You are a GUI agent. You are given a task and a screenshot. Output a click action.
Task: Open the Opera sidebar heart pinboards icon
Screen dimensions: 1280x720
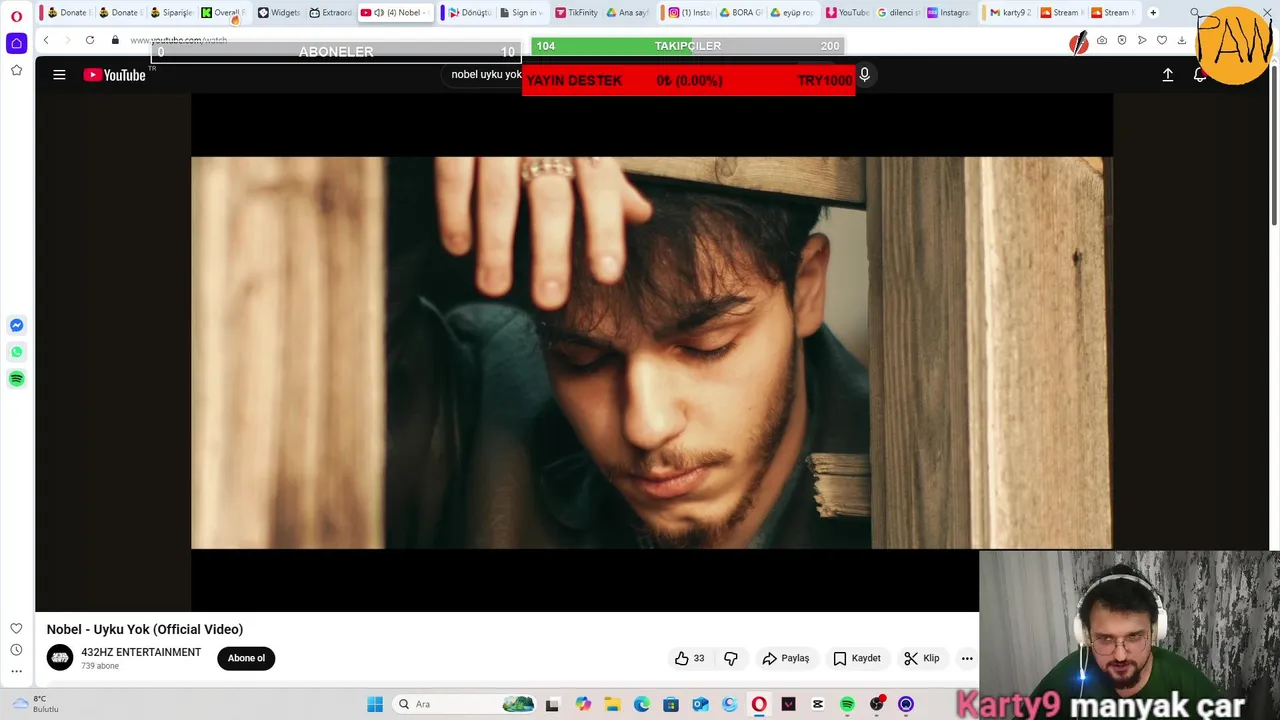[x=16, y=628]
